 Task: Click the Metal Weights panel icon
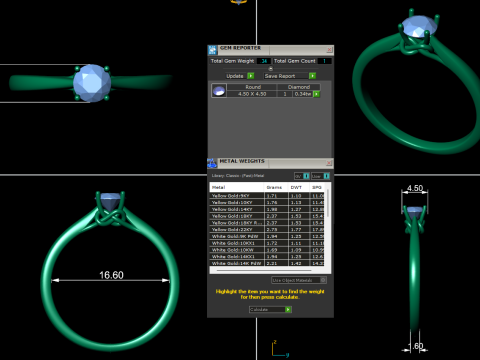pos(212,163)
